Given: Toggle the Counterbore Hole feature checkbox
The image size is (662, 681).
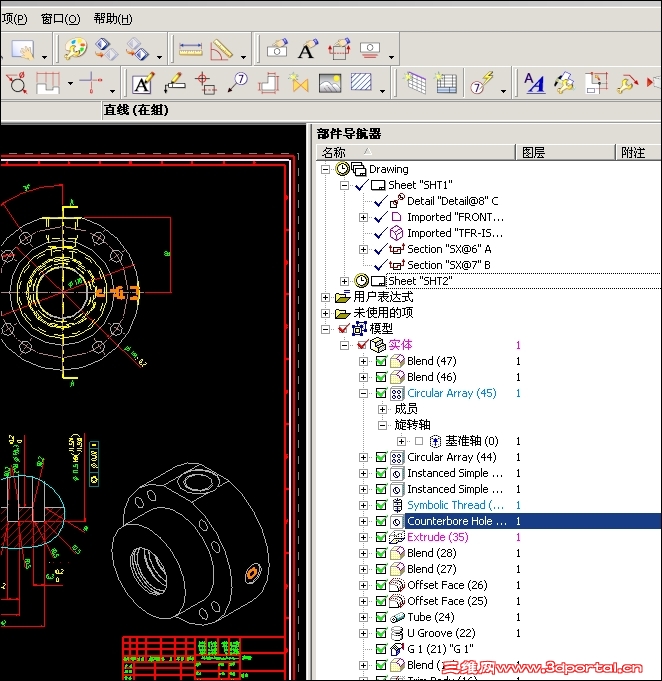Looking at the screenshot, I should [x=381, y=521].
